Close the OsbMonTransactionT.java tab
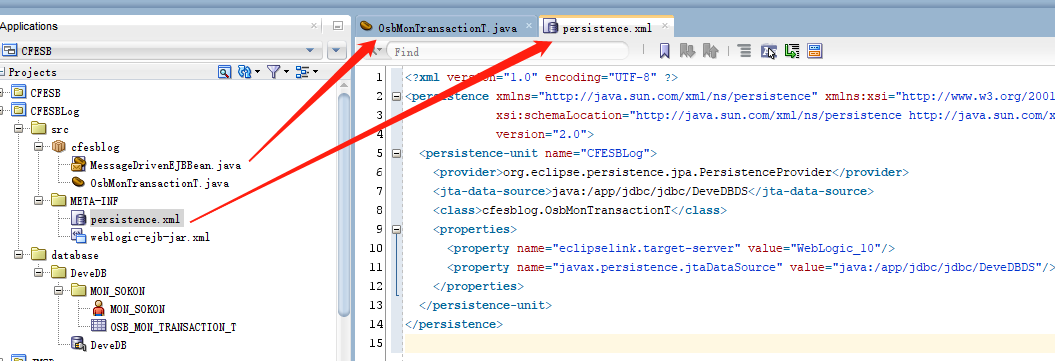Image resolution: width=1055 pixels, height=361 pixels. (529, 27)
